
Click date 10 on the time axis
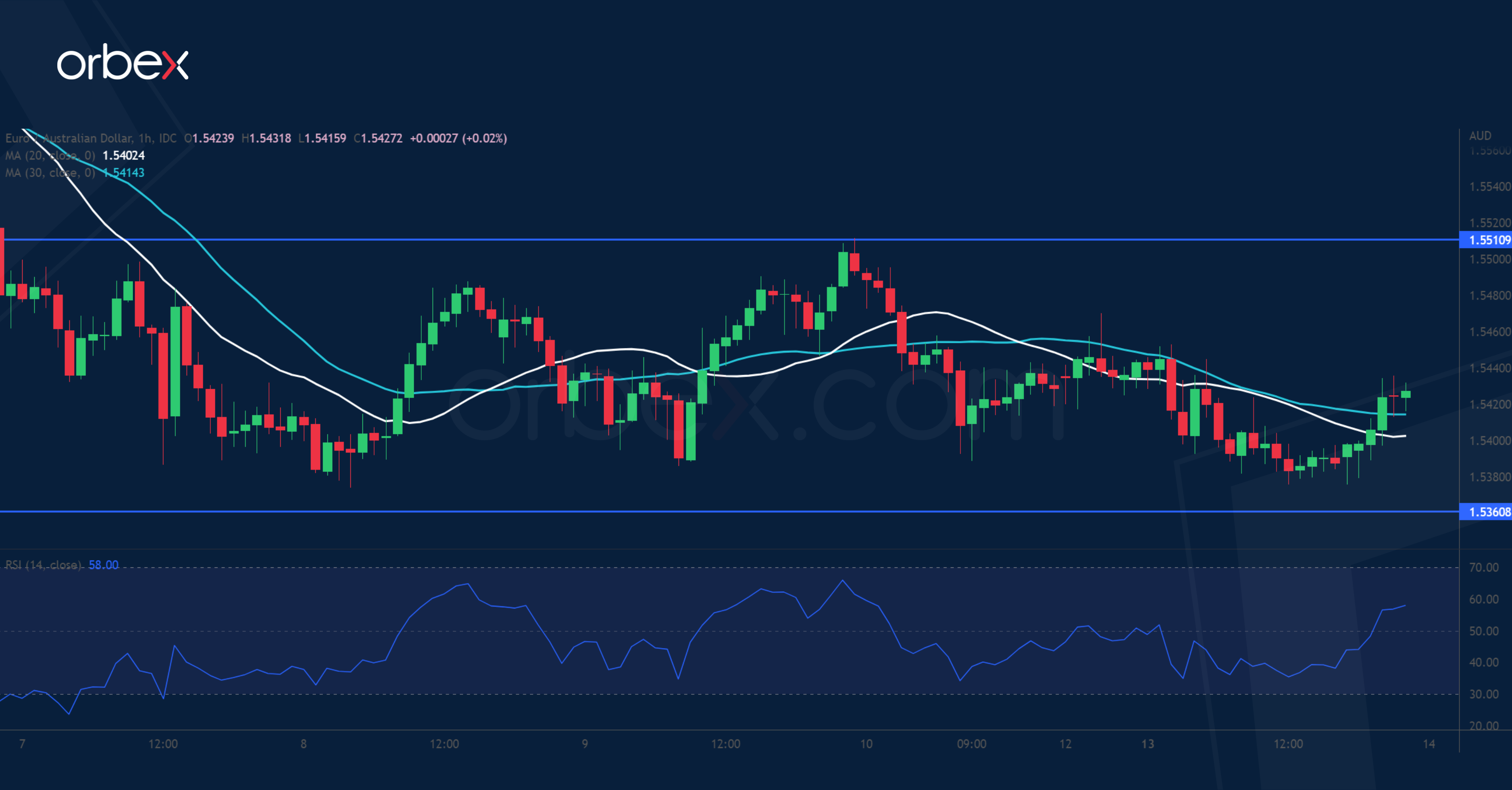click(x=866, y=744)
